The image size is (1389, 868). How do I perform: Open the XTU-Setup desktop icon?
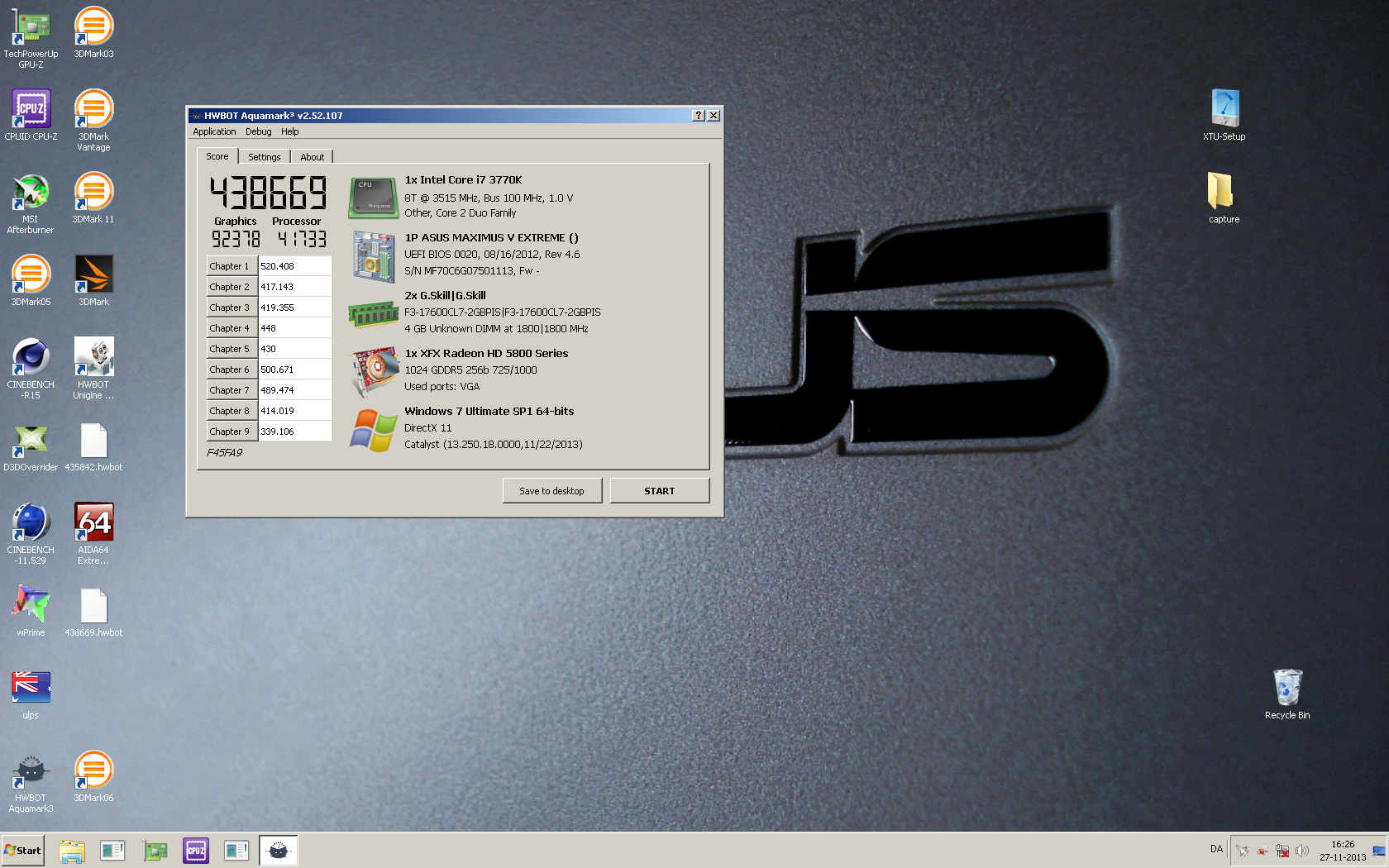1224,116
